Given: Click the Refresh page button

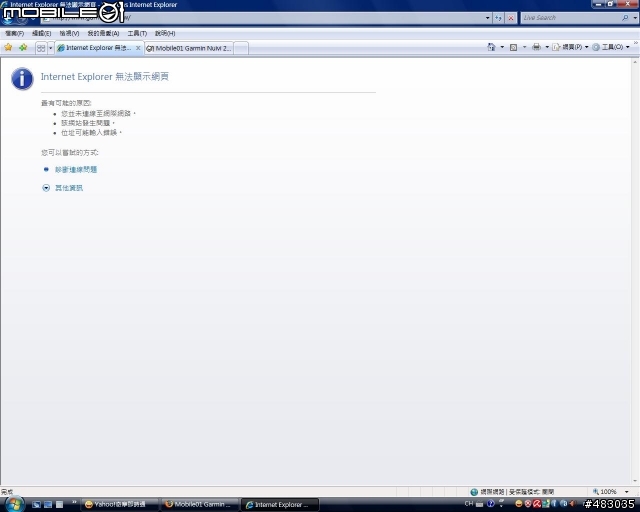Looking at the screenshot, I should tap(498, 18).
